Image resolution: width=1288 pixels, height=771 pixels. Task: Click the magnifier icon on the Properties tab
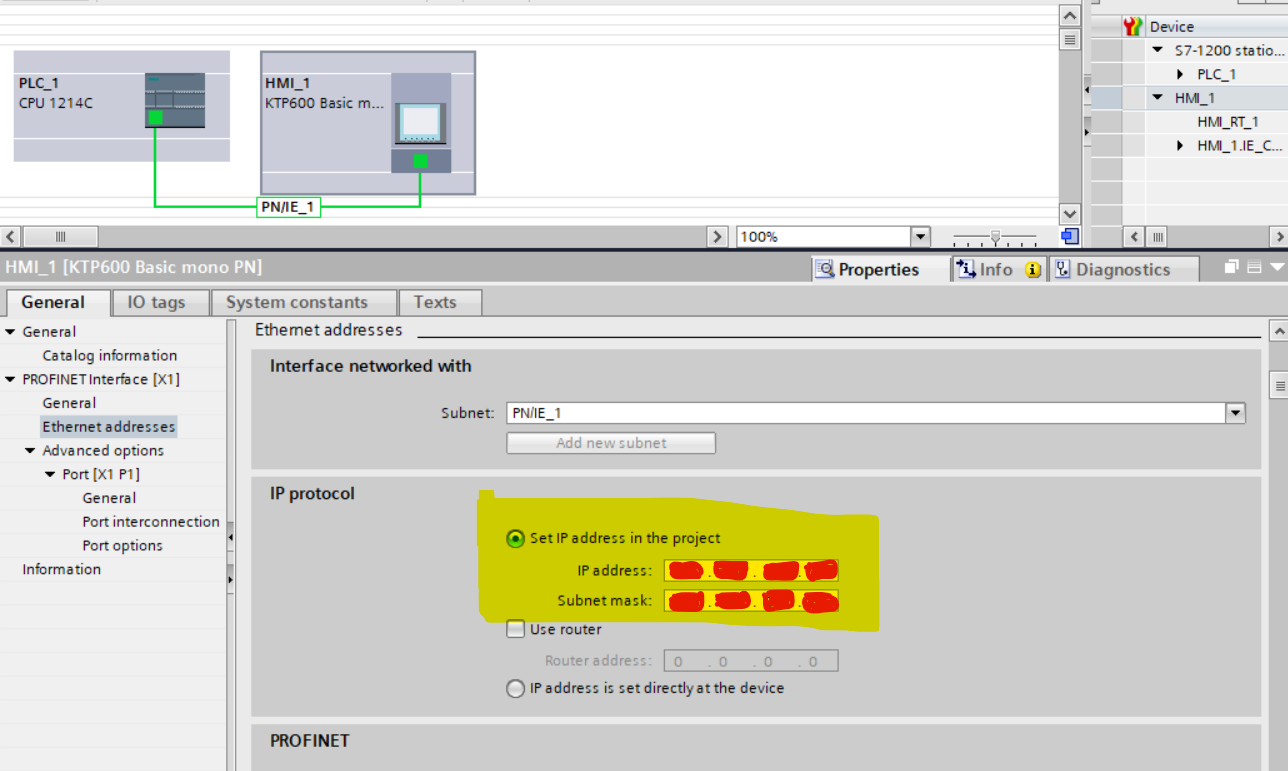pyautogui.click(x=826, y=269)
